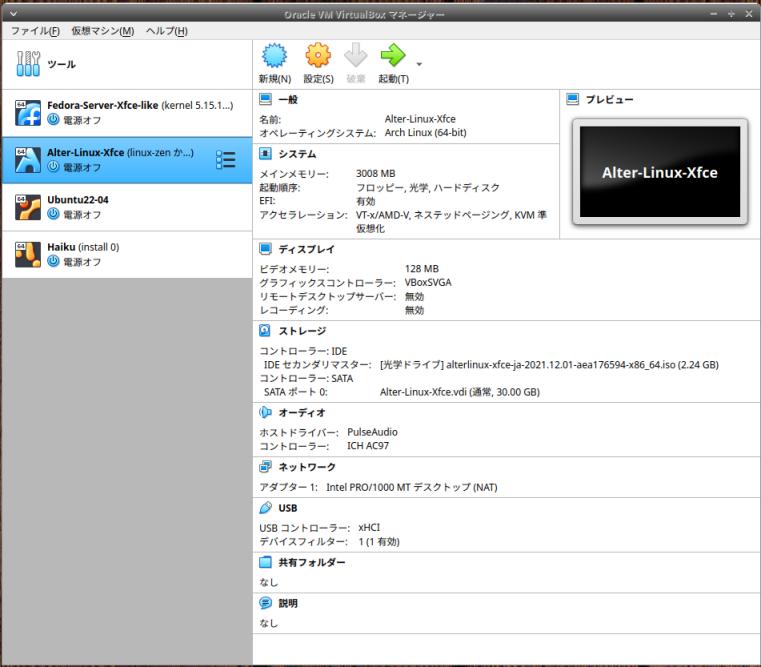Open the window menu arrow in title bar
Image resolution: width=761 pixels, height=667 pixels.
point(14,14)
